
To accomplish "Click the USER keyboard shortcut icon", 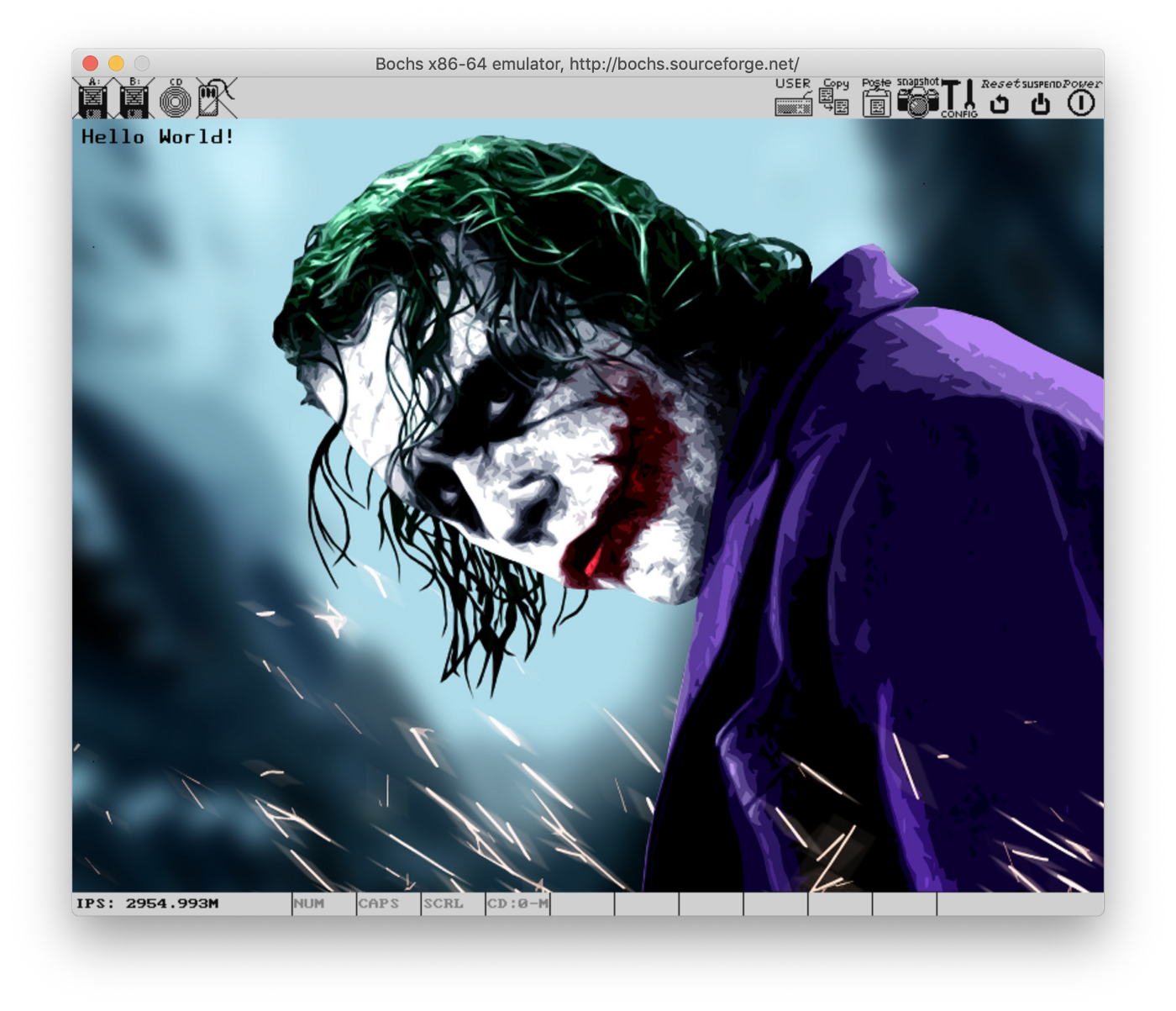I will coord(793,97).
